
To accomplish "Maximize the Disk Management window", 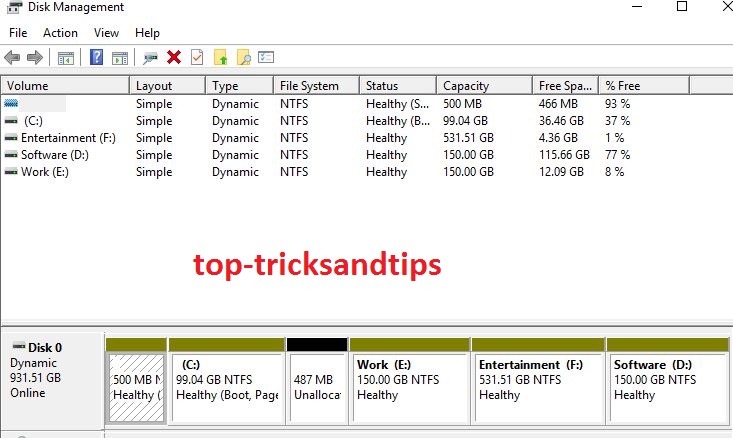I will tap(682, 7).
